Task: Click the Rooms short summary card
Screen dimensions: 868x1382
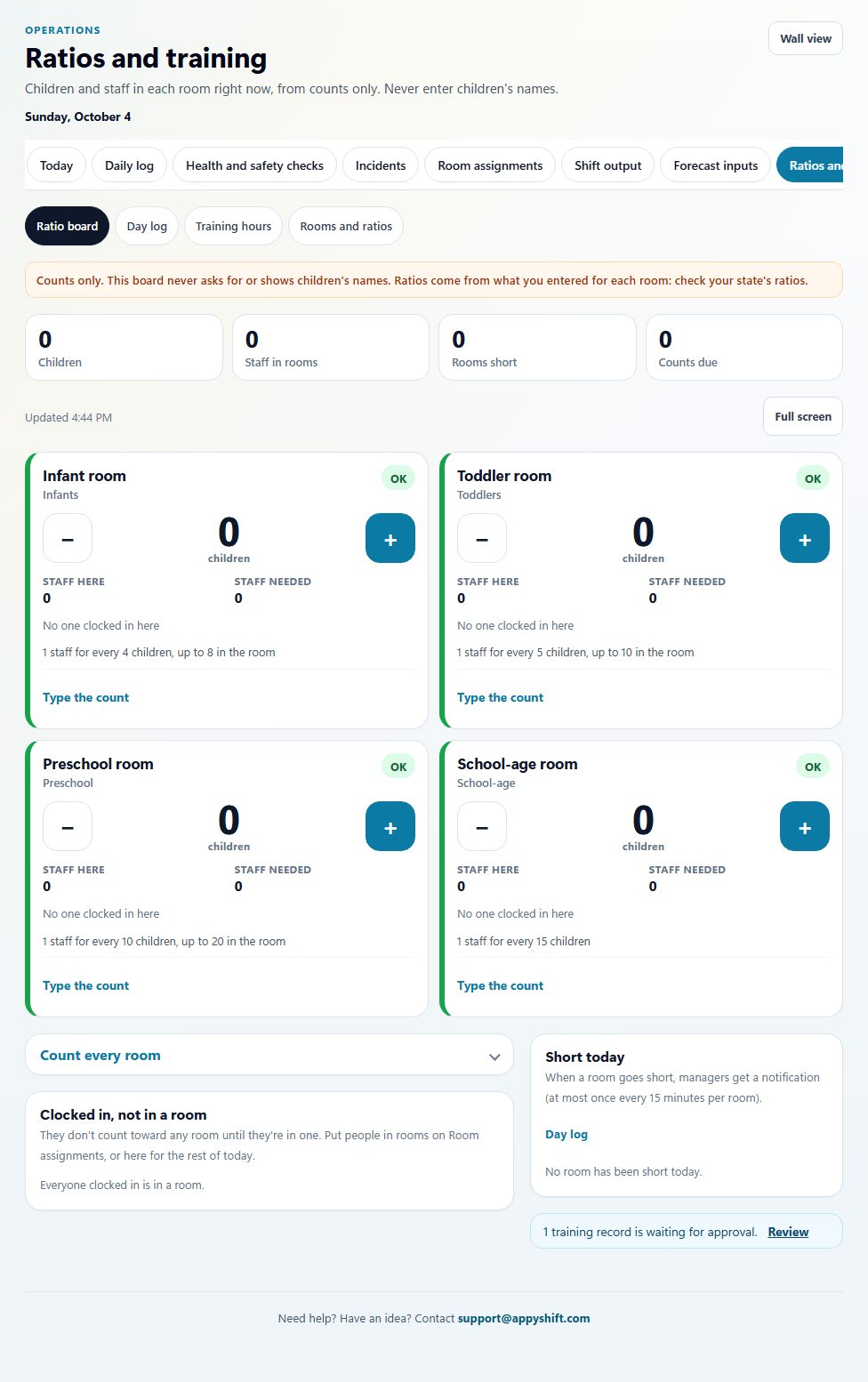Action: 537,347
